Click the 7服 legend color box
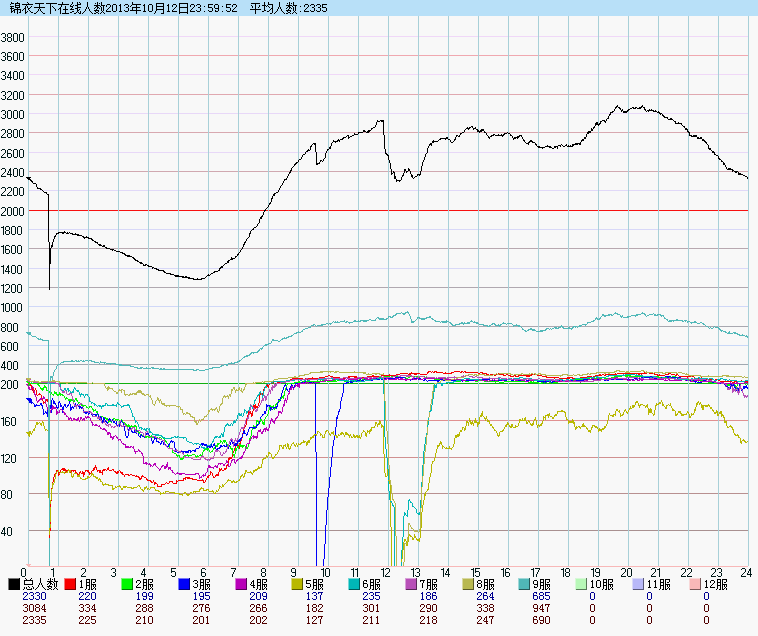 (x=413, y=583)
